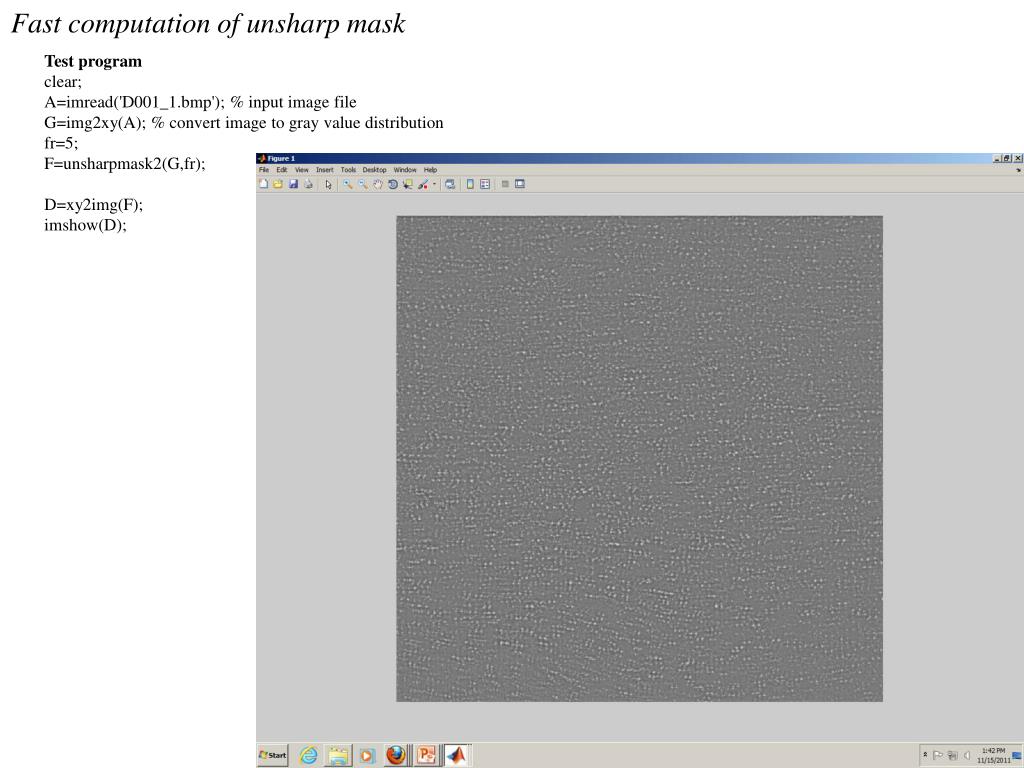Enable the Data Cursor tool
The width and height of the screenshot is (1024, 768).
click(x=408, y=184)
